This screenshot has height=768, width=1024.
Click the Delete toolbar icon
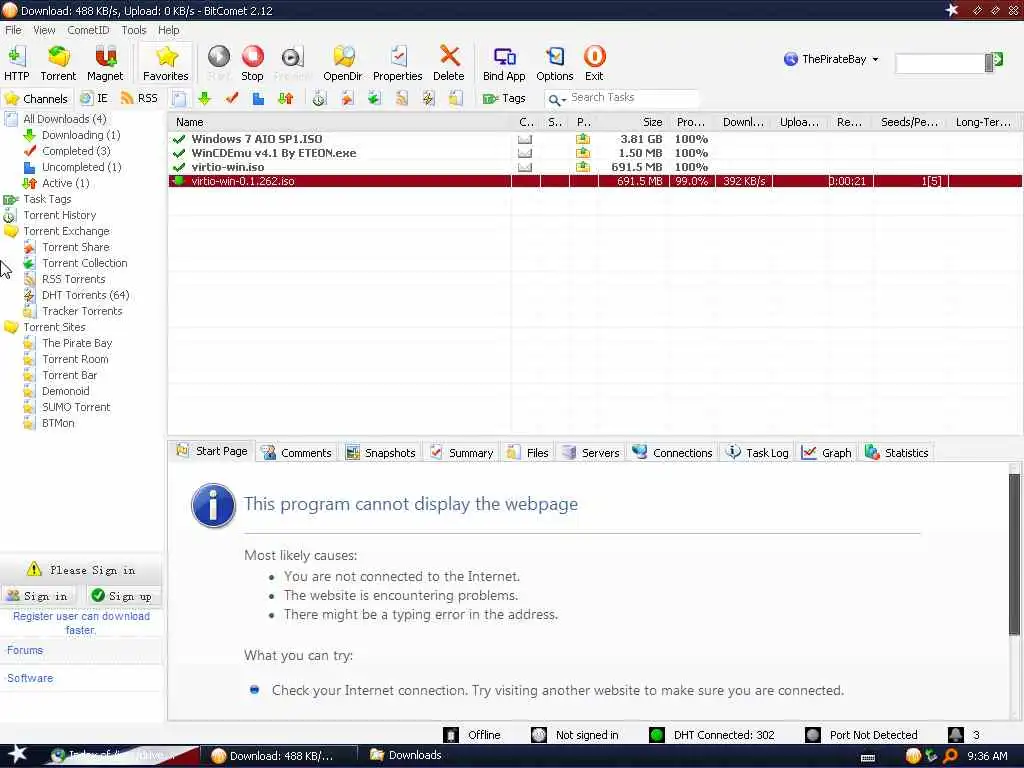pos(449,63)
